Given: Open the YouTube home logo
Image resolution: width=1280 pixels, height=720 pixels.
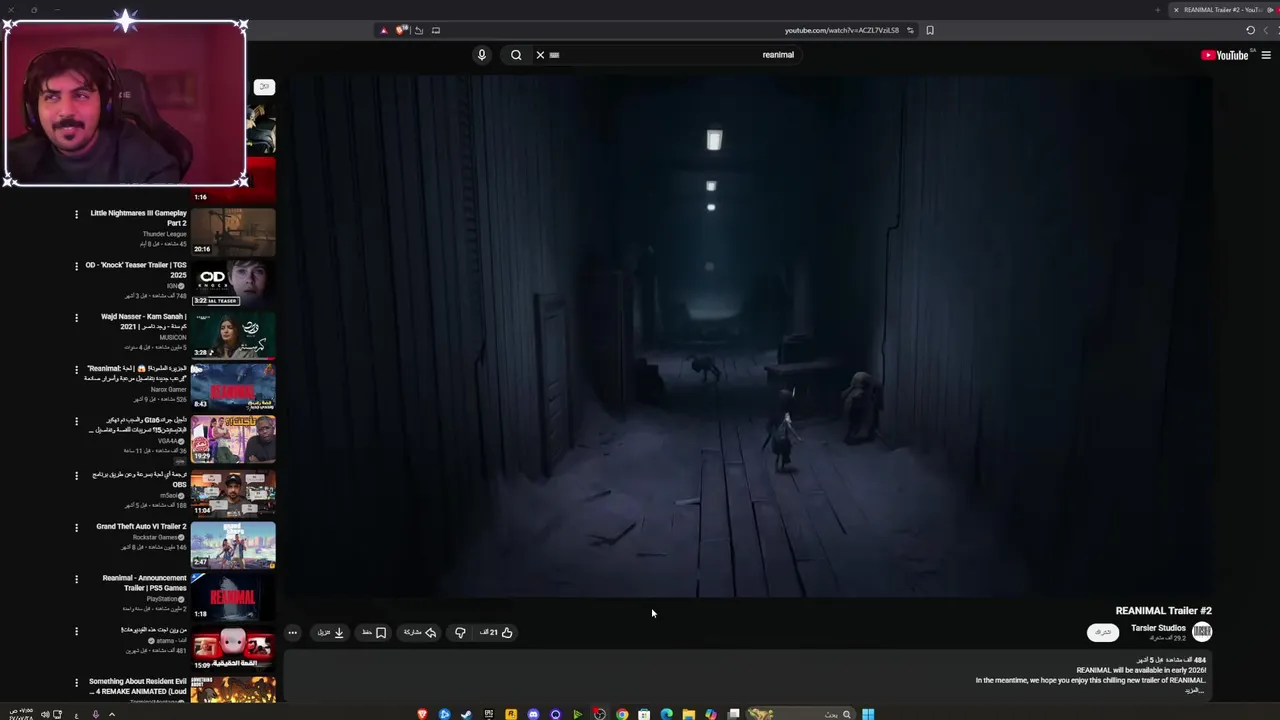Looking at the screenshot, I should (x=1225, y=55).
